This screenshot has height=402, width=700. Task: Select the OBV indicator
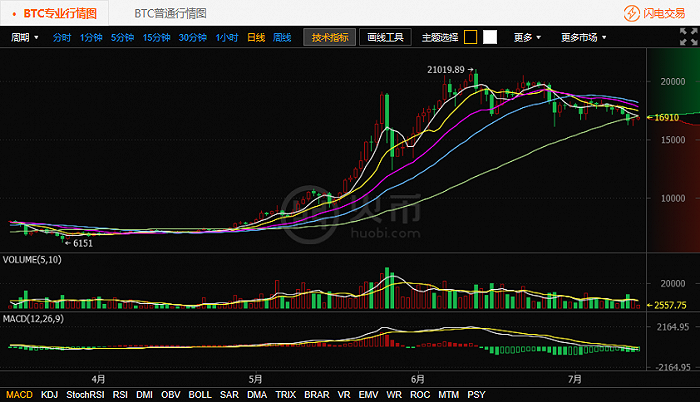coord(171,395)
